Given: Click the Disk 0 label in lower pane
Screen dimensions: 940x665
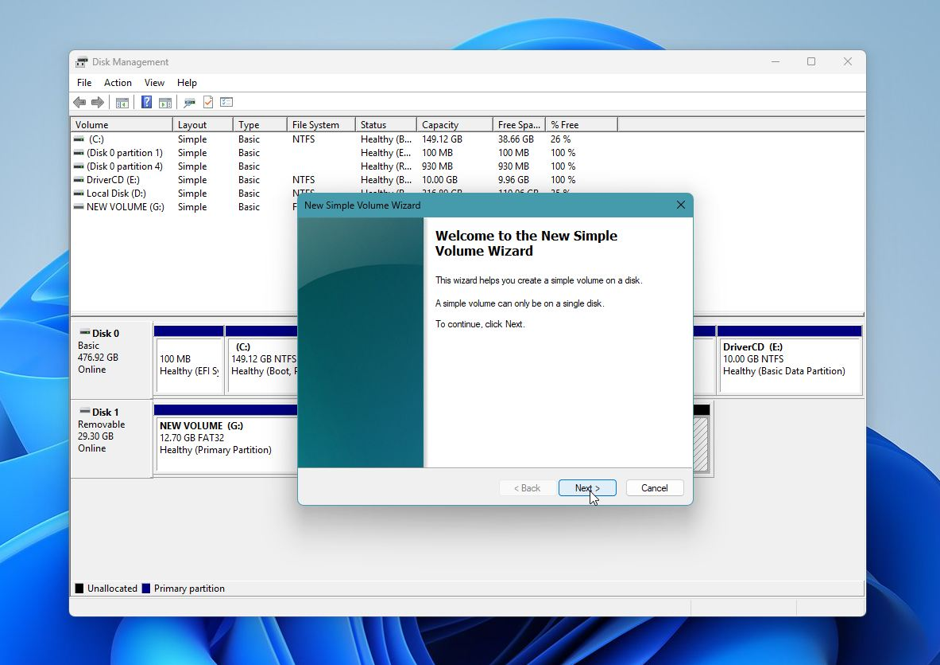Looking at the screenshot, I should (106, 333).
